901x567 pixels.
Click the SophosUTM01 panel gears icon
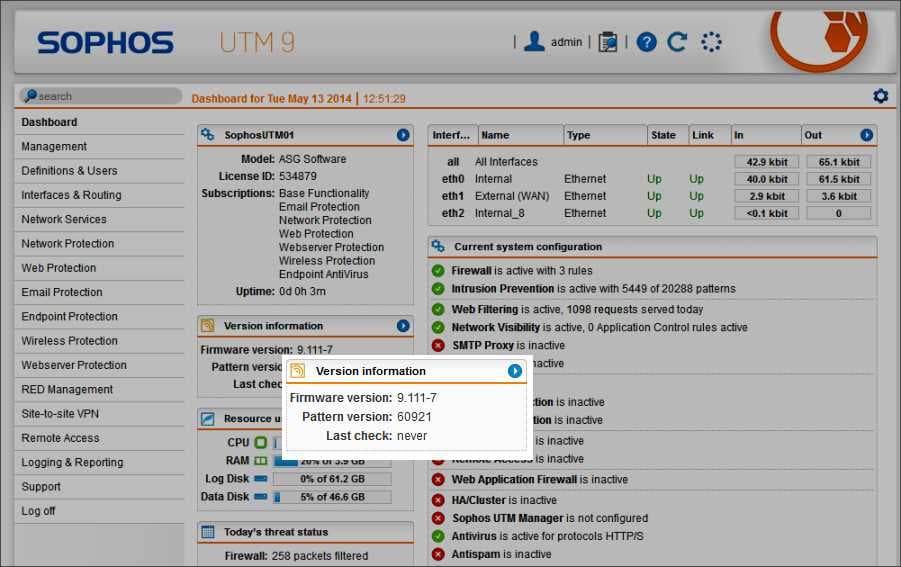pyautogui.click(x=207, y=135)
